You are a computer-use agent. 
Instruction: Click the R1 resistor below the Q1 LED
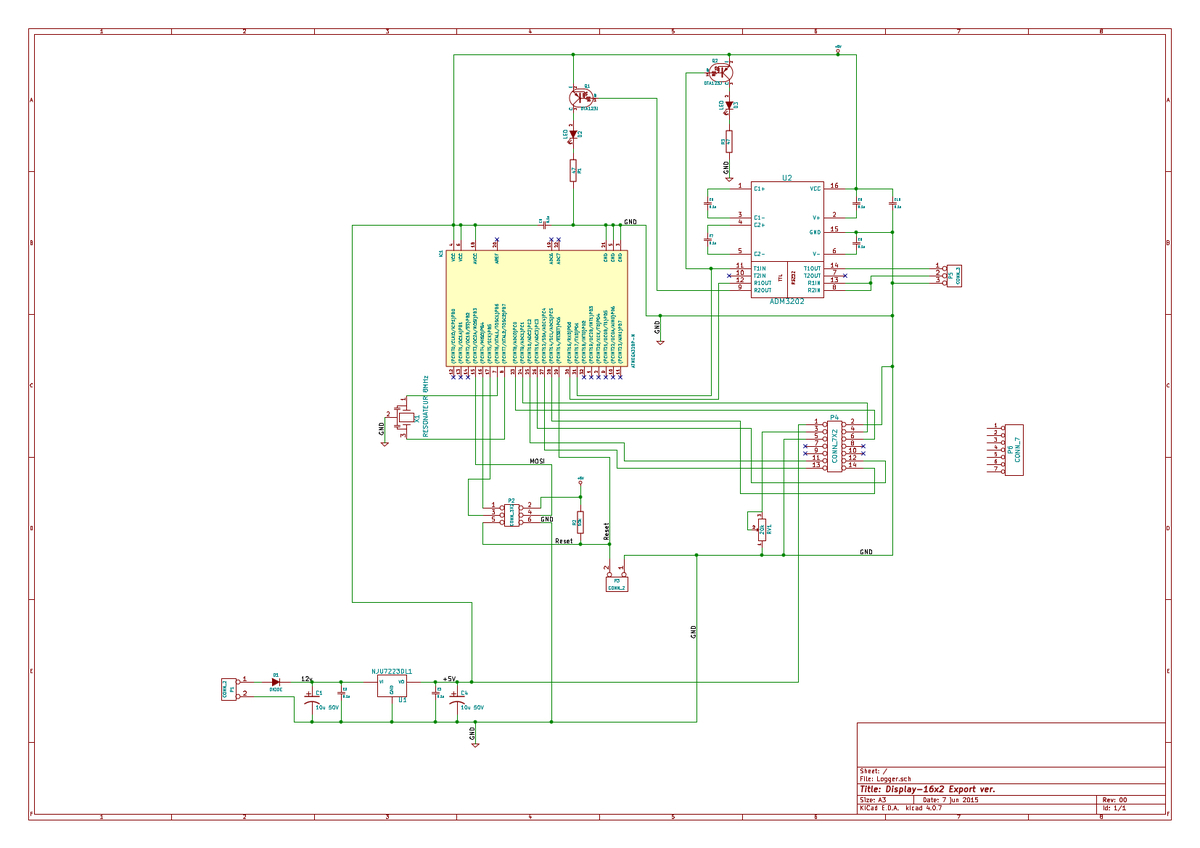pos(573,171)
